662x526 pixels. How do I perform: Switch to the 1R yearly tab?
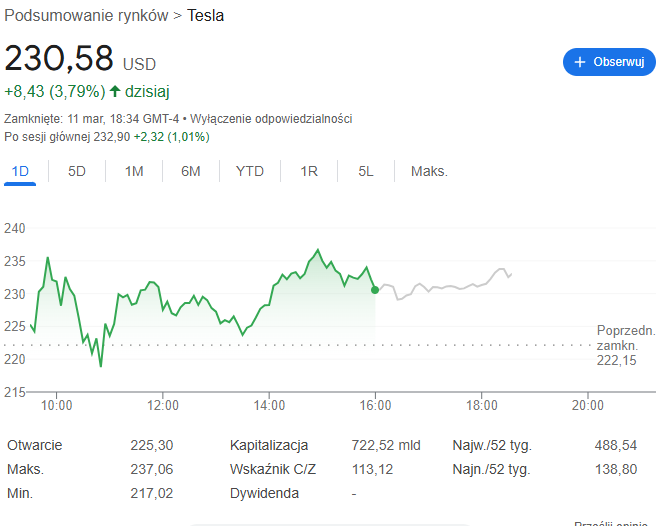[x=309, y=171]
